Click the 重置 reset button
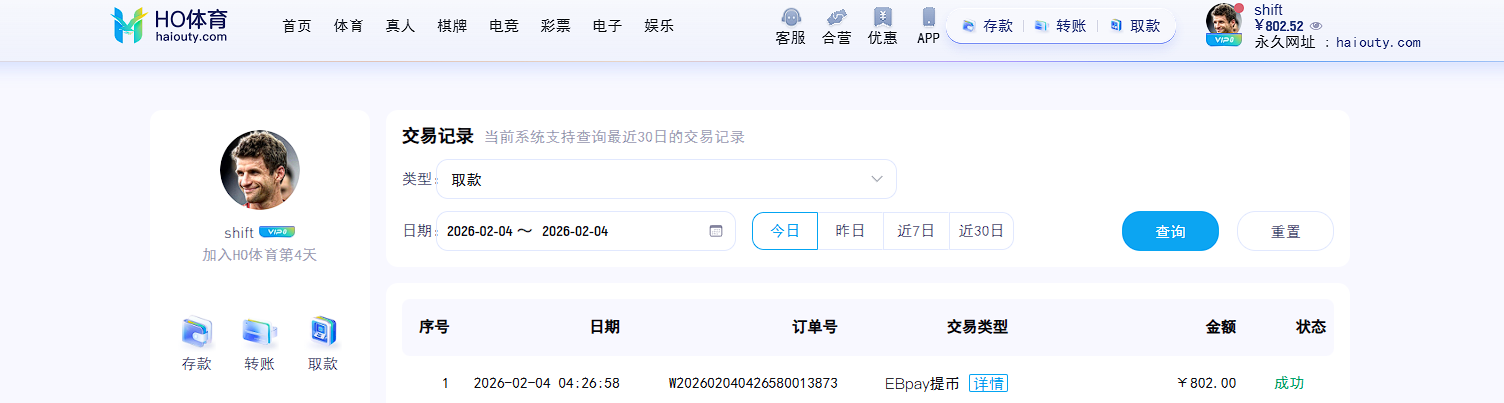 (1285, 231)
